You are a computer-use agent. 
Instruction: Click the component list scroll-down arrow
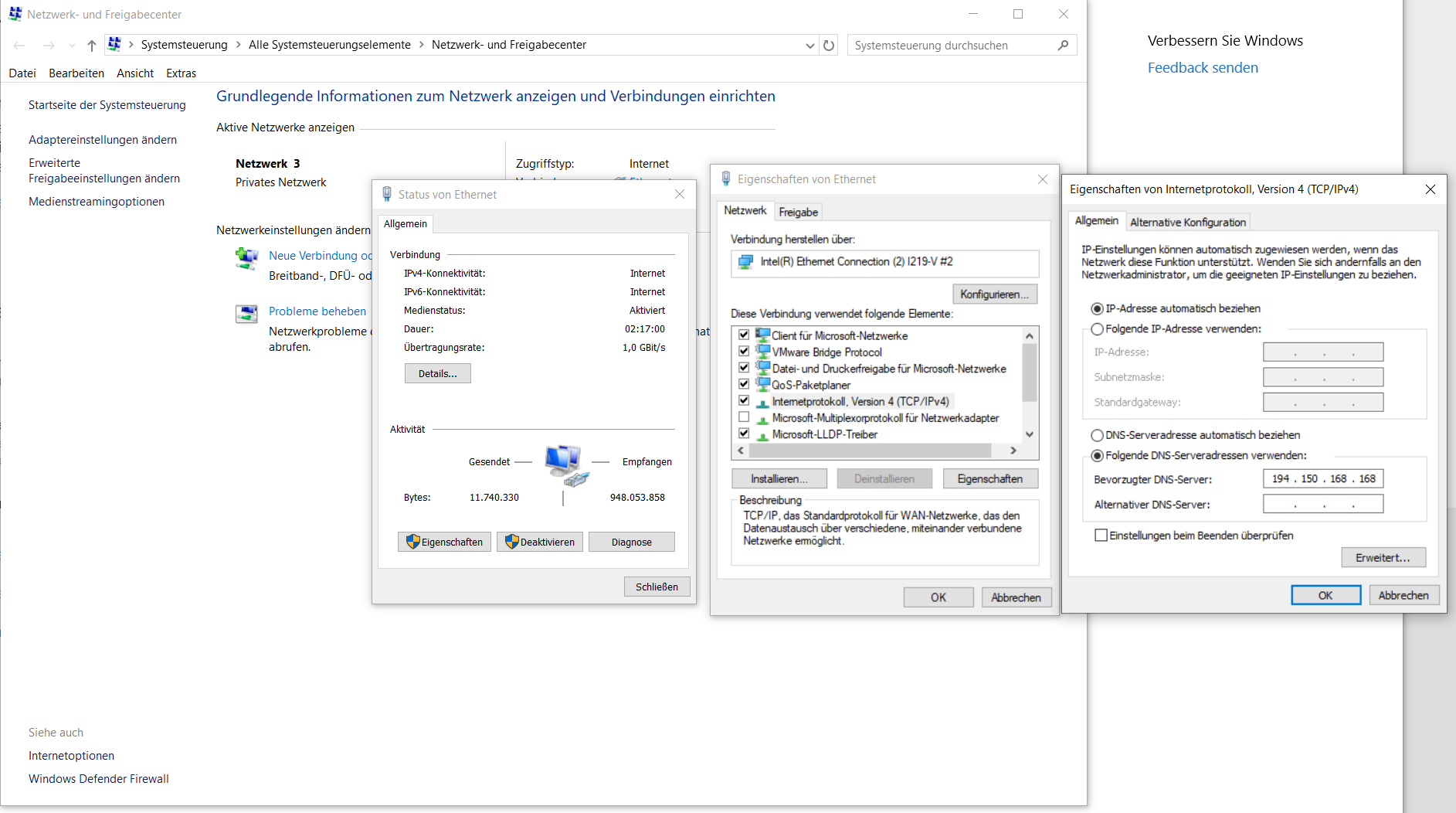coord(1030,434)
